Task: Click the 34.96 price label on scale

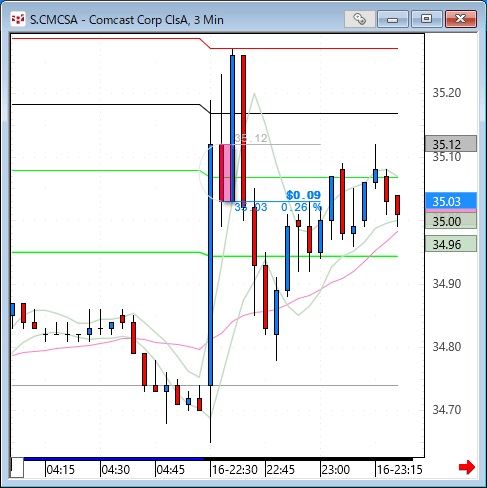Action: tap(451, 244)
